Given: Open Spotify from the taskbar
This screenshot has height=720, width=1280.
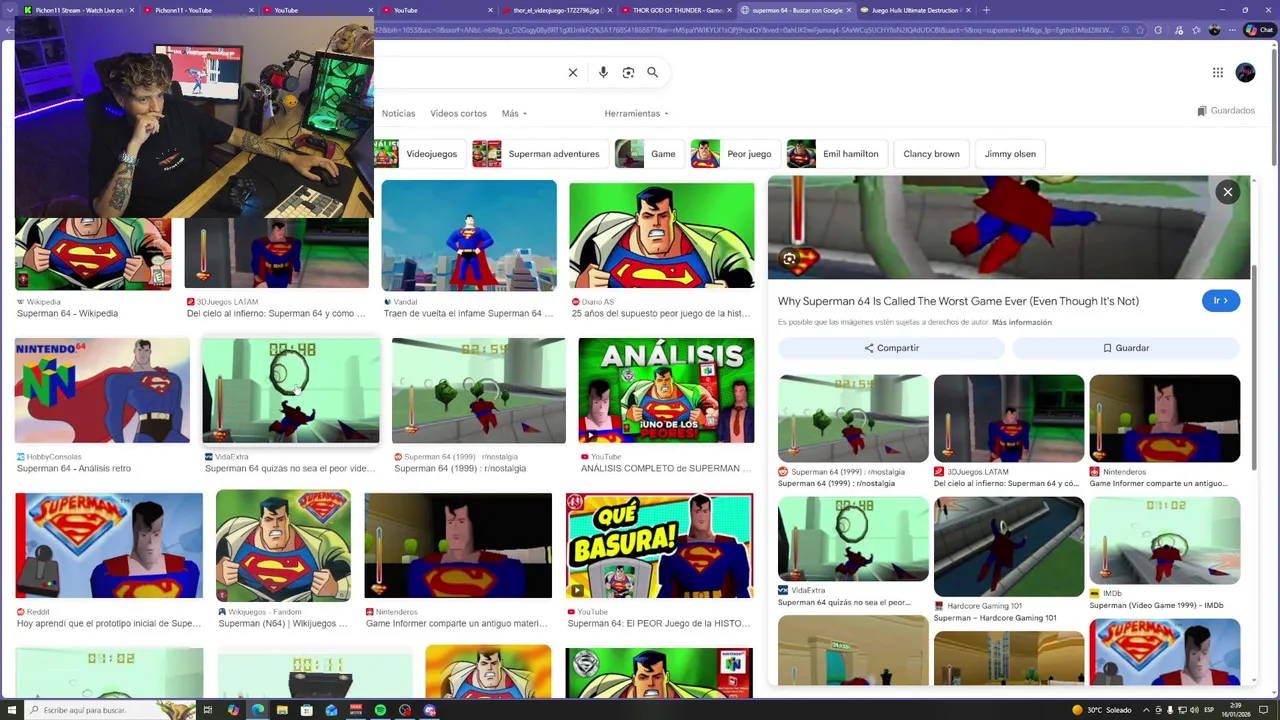Looking at the screenshot, I should click(381, 710).
